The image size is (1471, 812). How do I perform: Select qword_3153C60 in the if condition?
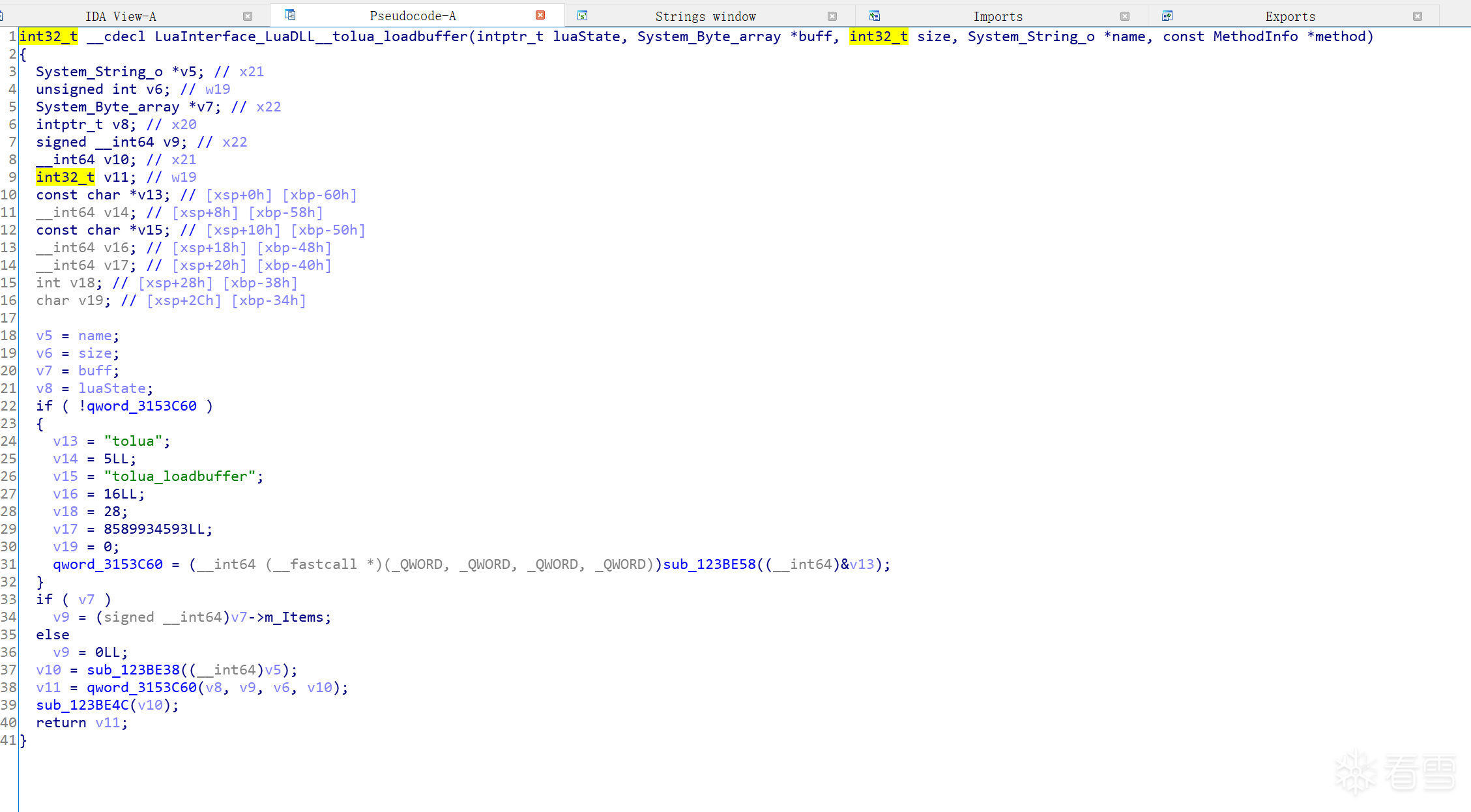(x=141, y=406)
